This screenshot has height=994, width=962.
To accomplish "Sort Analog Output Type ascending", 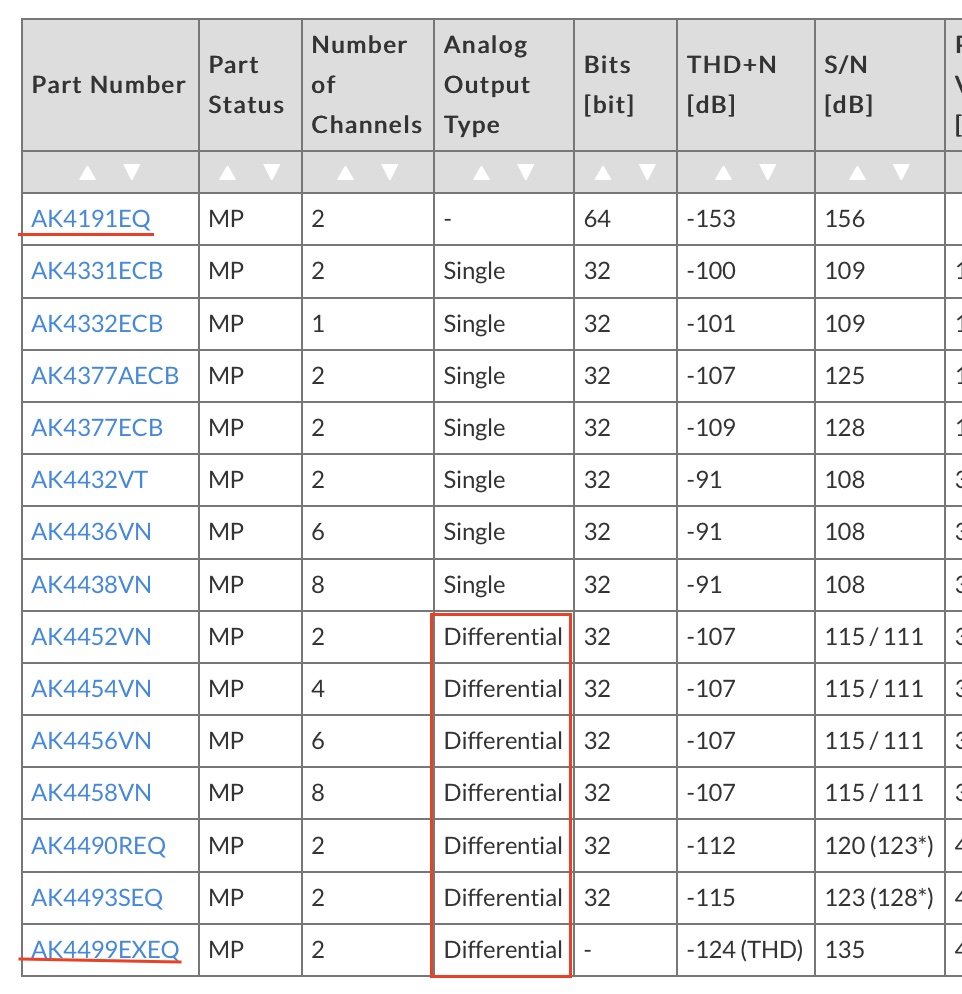I will pyautogui.click(x=481, y=172).
